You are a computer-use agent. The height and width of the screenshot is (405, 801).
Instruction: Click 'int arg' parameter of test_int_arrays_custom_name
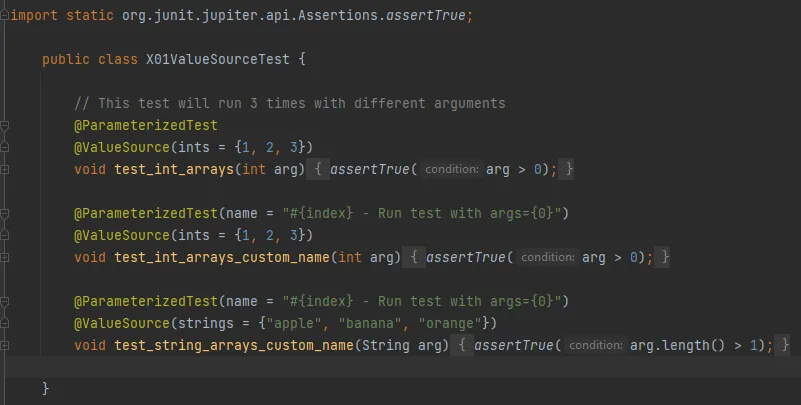click(x=366, y=257)
